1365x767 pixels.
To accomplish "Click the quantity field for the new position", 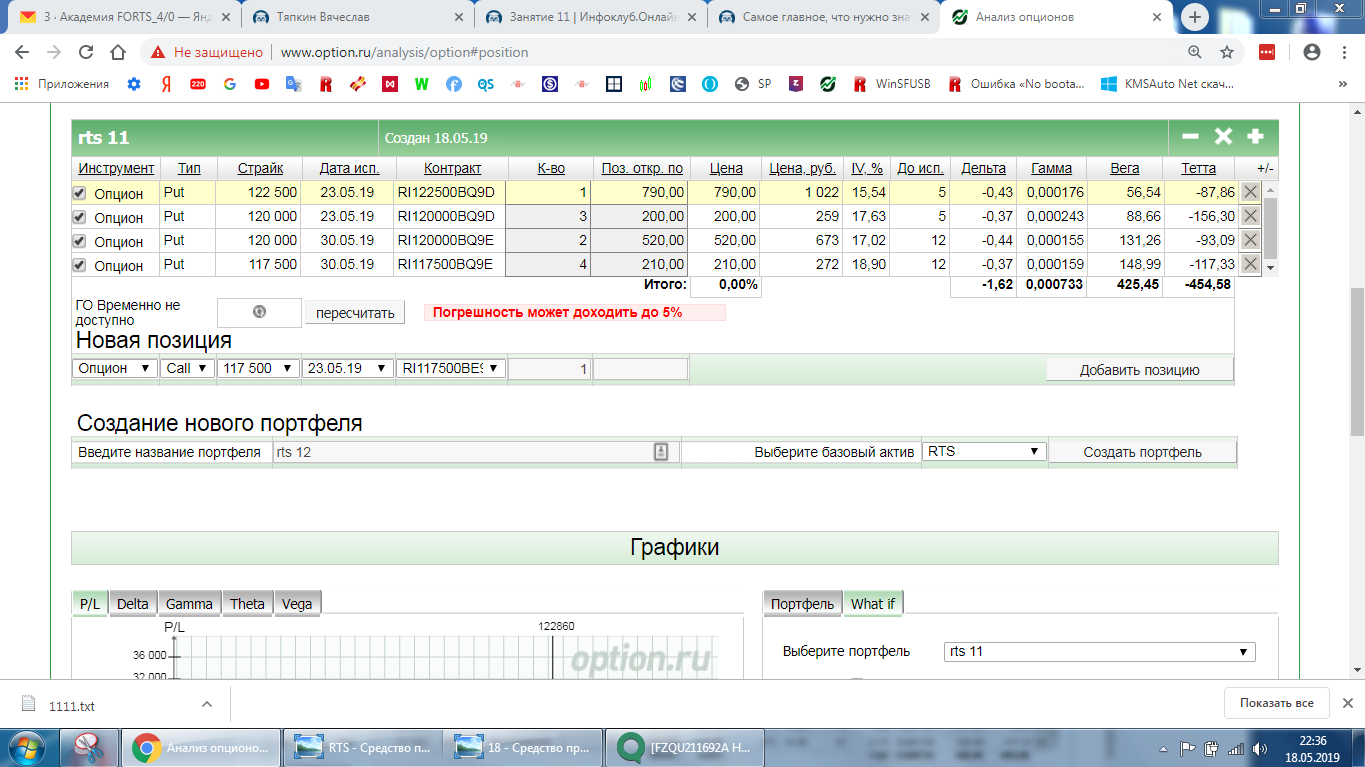I will point(549,369).
